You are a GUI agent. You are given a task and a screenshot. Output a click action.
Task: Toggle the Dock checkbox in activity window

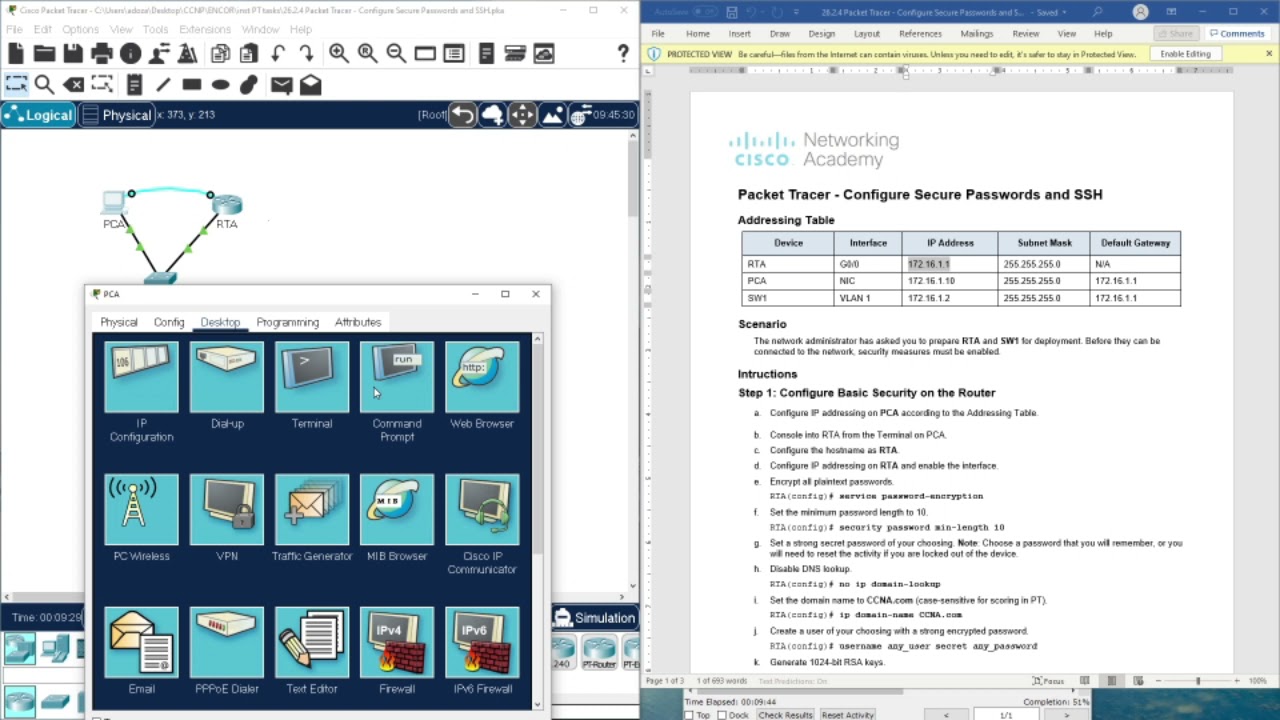pyautogui.click(x=722, y=715)
